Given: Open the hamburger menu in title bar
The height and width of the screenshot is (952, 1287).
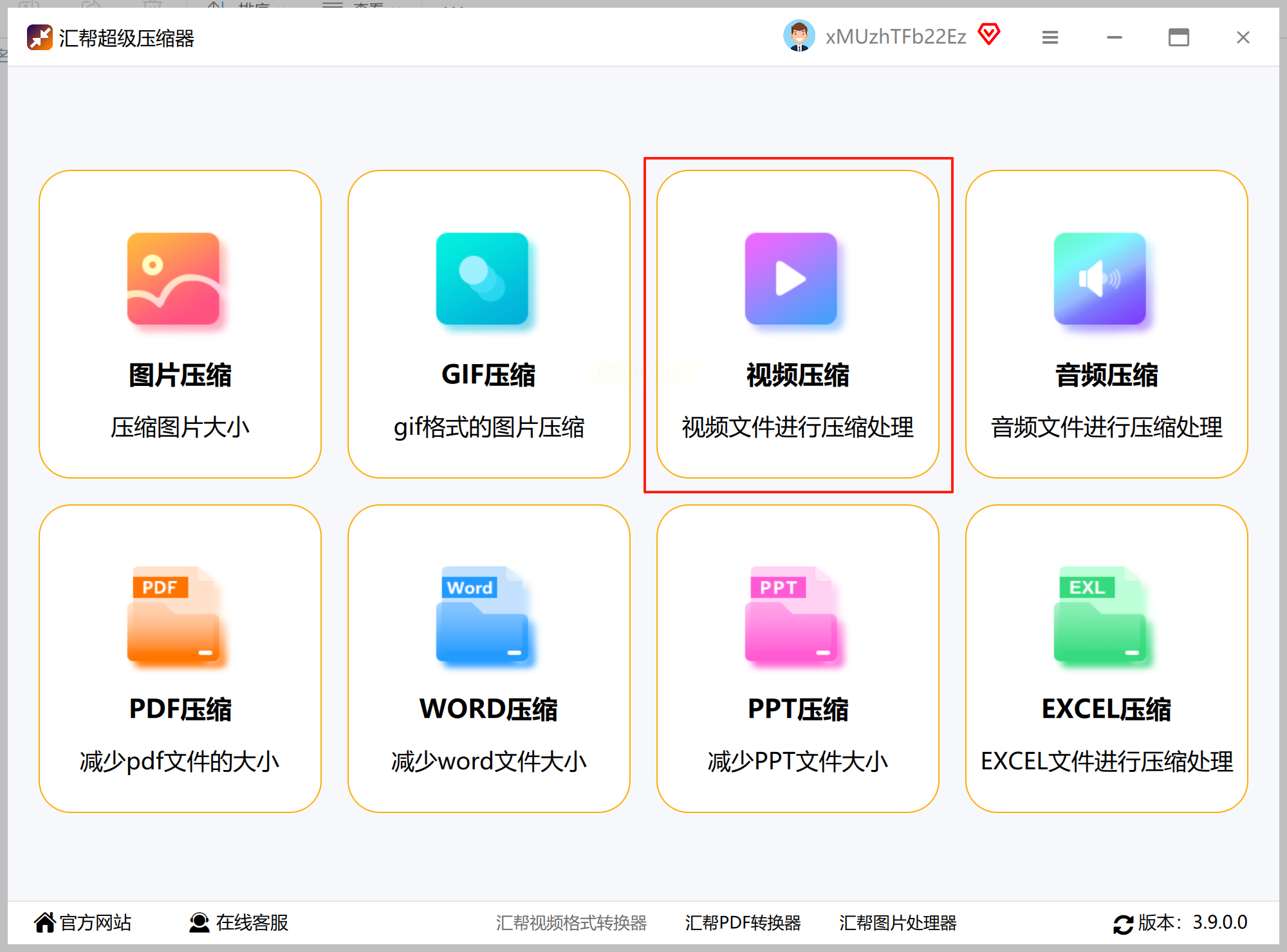Looking at the screenshot, I should pos(1050,37).
